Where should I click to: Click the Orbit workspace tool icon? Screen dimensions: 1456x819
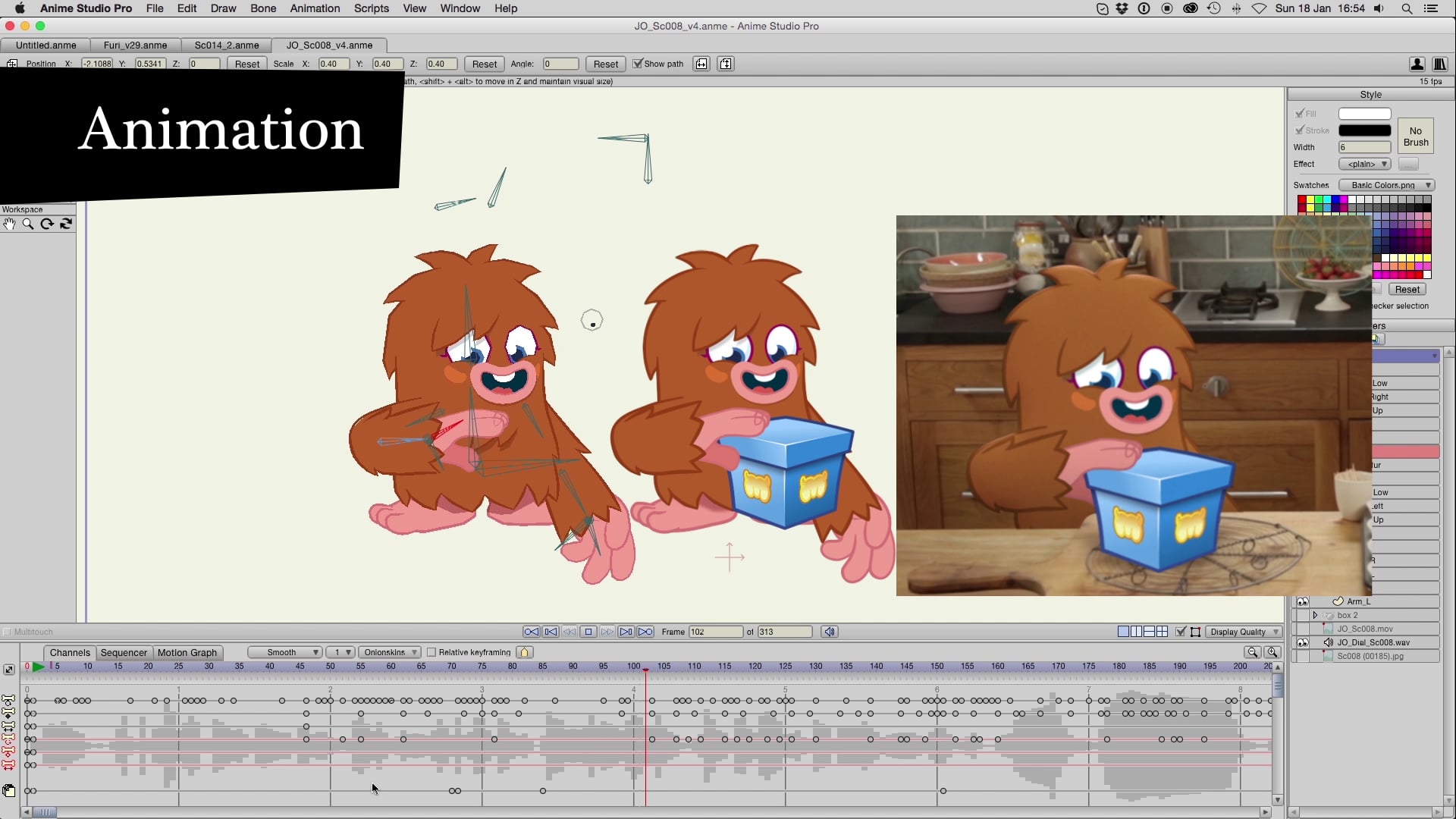click(x=66, y=224)
